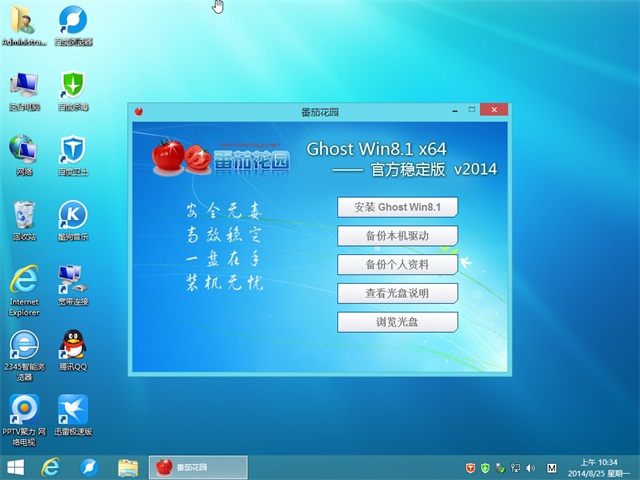Image resolution: width=640 pixels, height=480 pixels.
Task: Open 查看光盘说明
Action: click(397, 293)
